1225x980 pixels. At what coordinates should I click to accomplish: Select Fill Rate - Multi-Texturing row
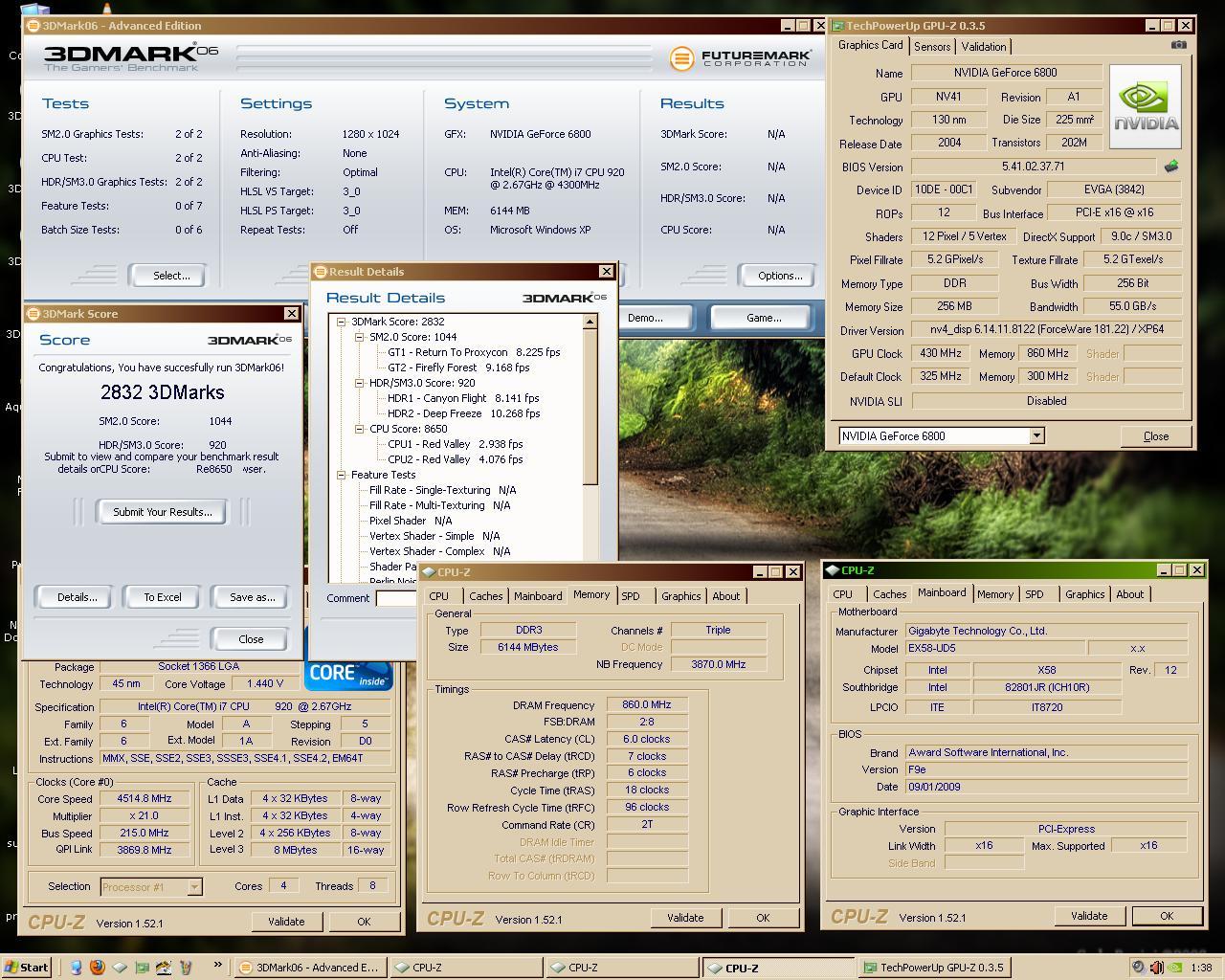coord(440,505)
